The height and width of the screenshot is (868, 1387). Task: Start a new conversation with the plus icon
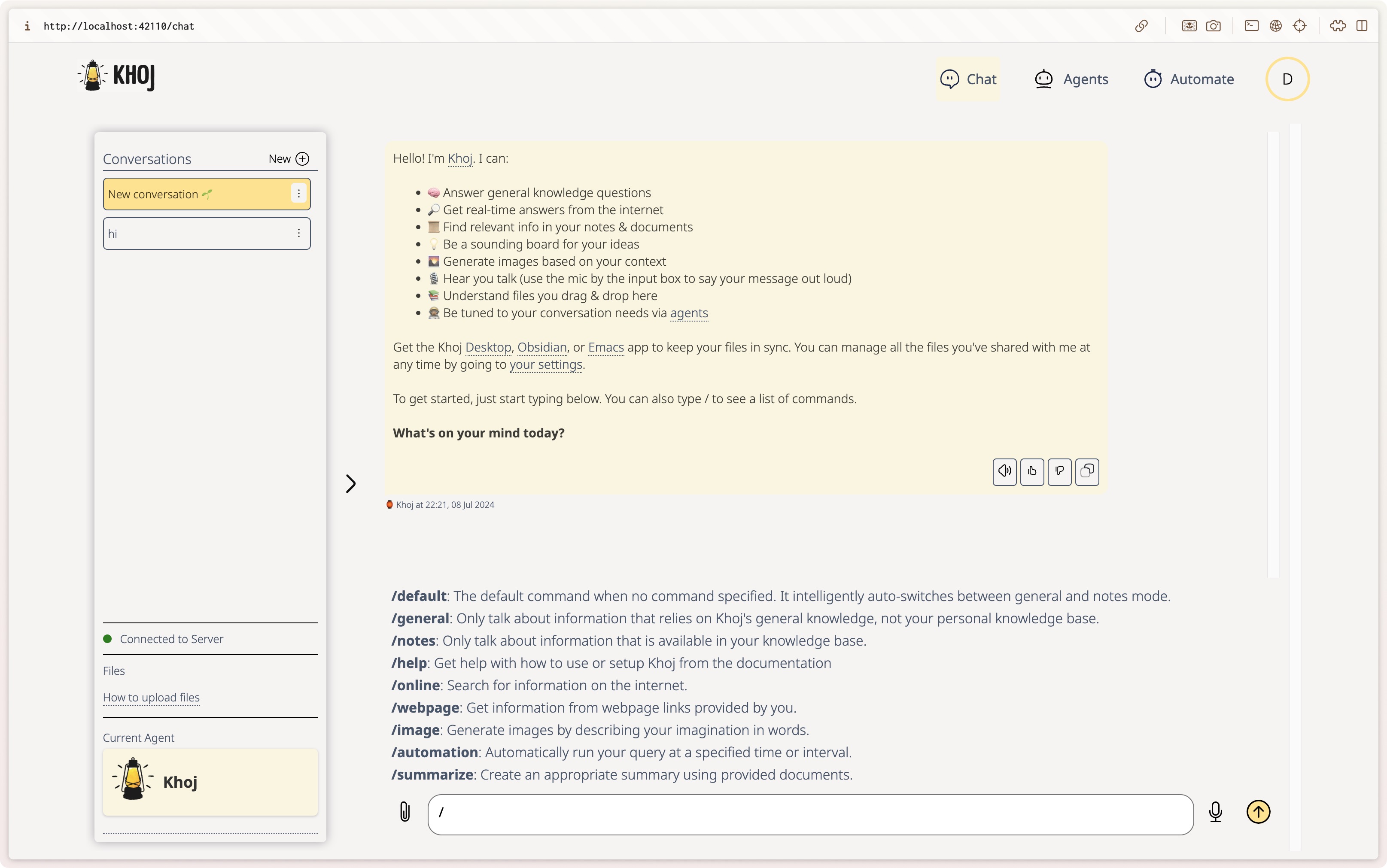click(x=302, y=159)
